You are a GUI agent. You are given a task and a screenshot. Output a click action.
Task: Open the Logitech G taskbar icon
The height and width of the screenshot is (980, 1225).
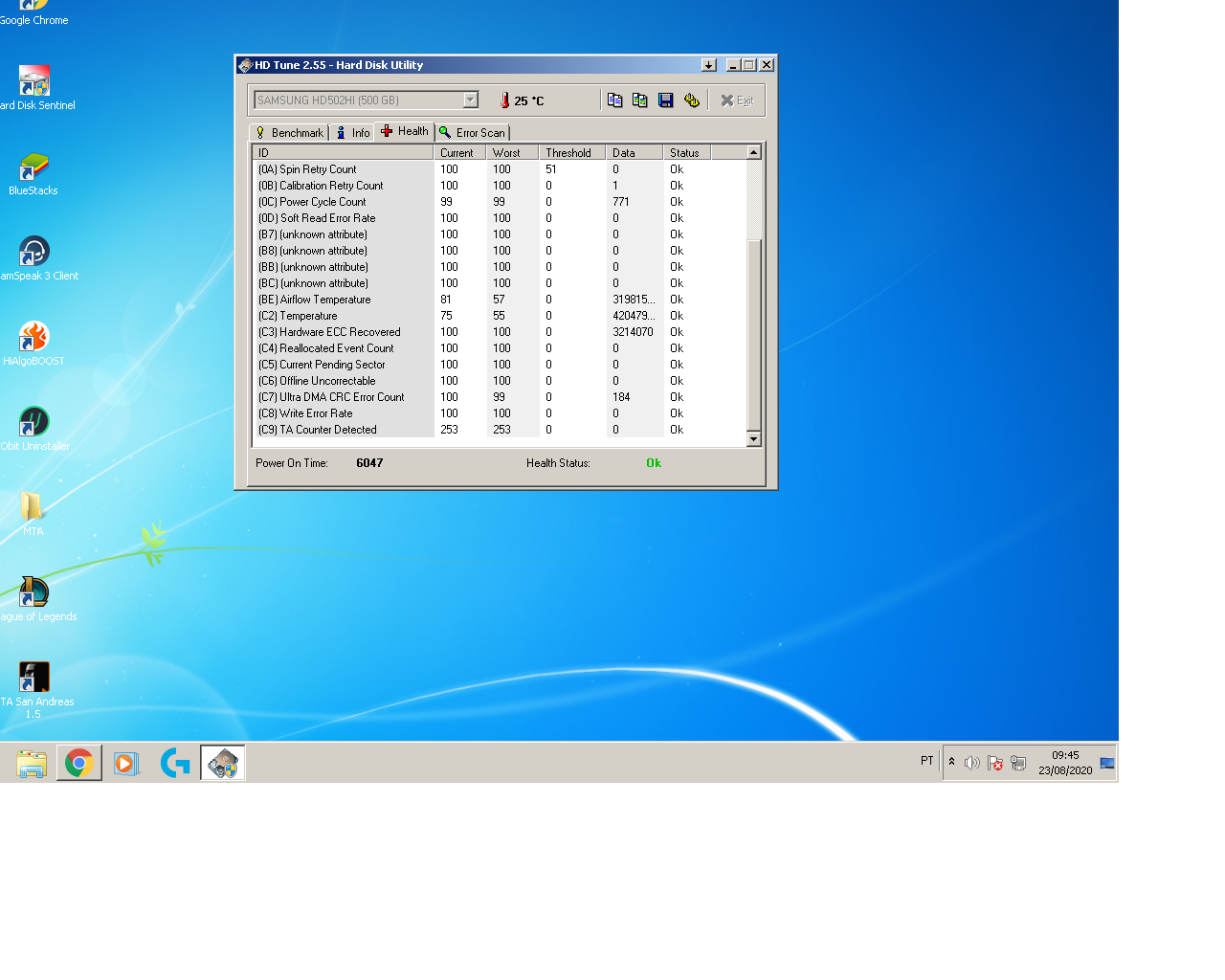174,763
